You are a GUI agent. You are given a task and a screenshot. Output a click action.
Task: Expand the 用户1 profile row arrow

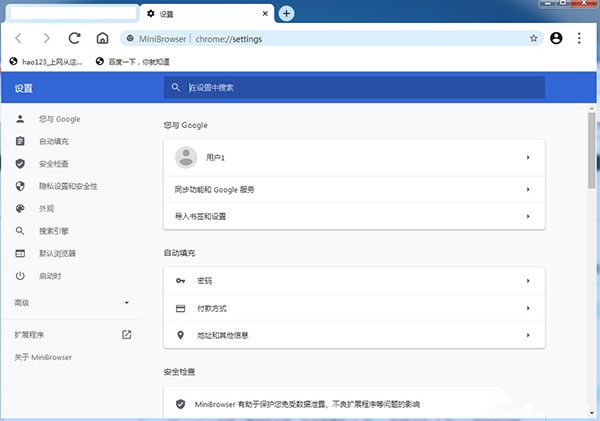[527, 158]
